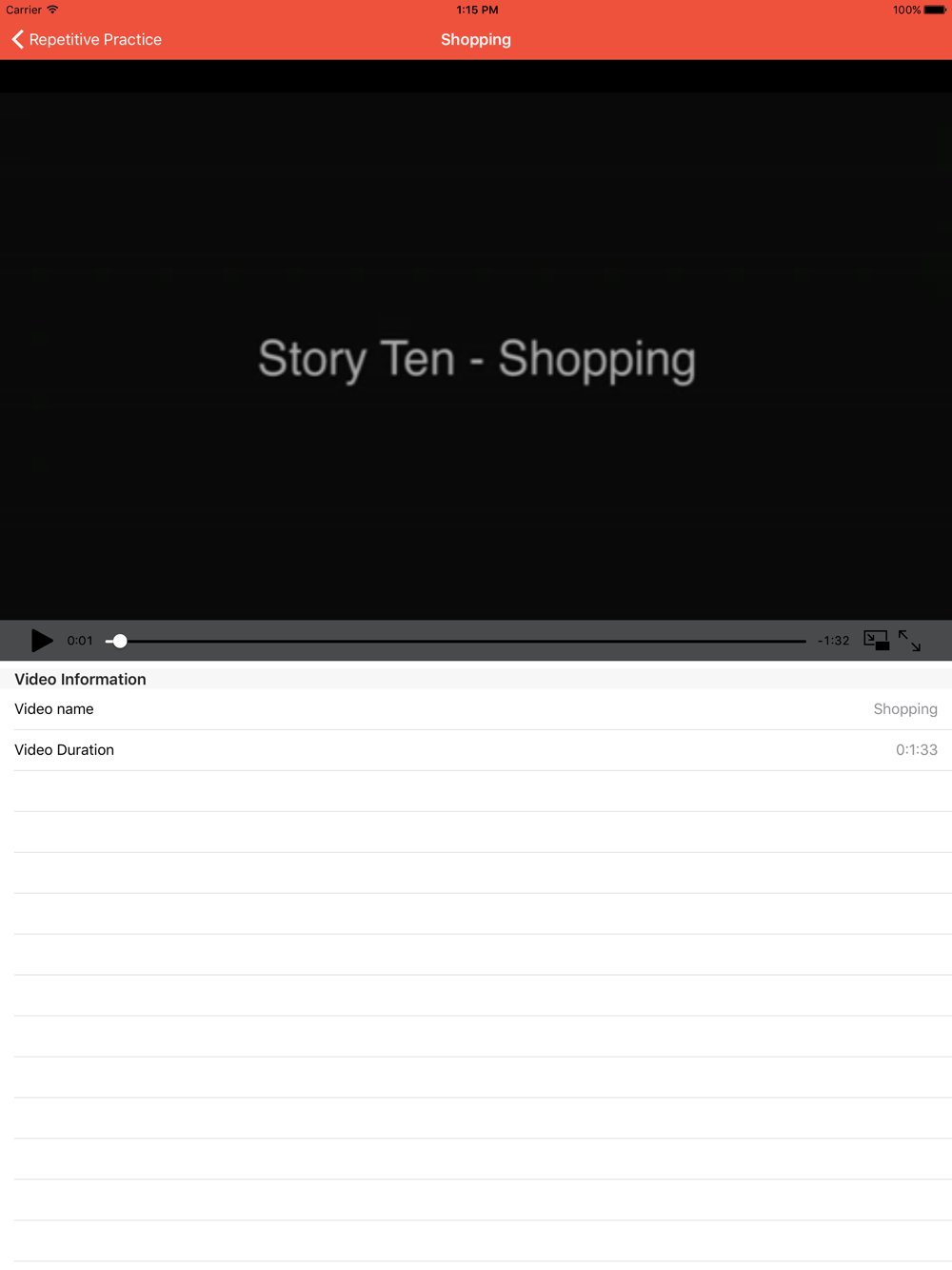This screenshot has width=952, height=1270.
Task: Tap the battery indicator in status bar
Action: (935, 10)
